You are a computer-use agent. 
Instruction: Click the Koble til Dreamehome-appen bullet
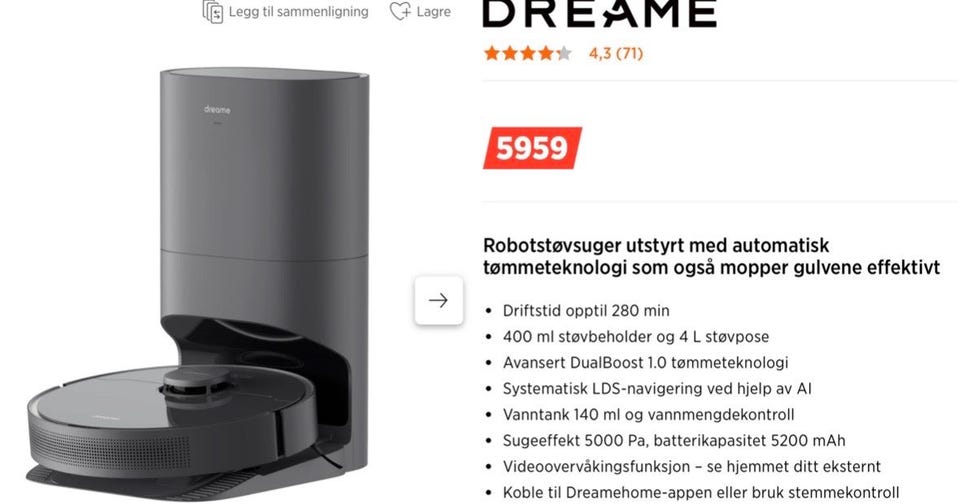click(x=701, y=492)
